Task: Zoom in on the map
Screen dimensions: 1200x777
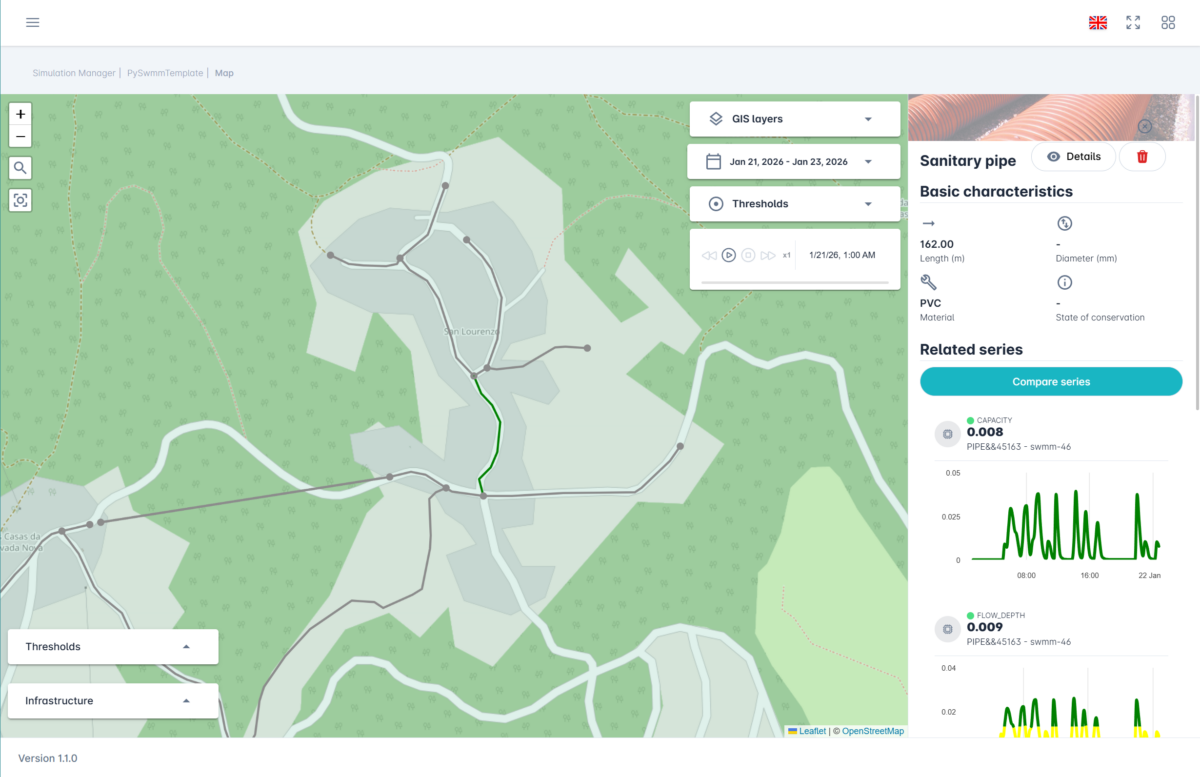Action: (x=21, y=114)
